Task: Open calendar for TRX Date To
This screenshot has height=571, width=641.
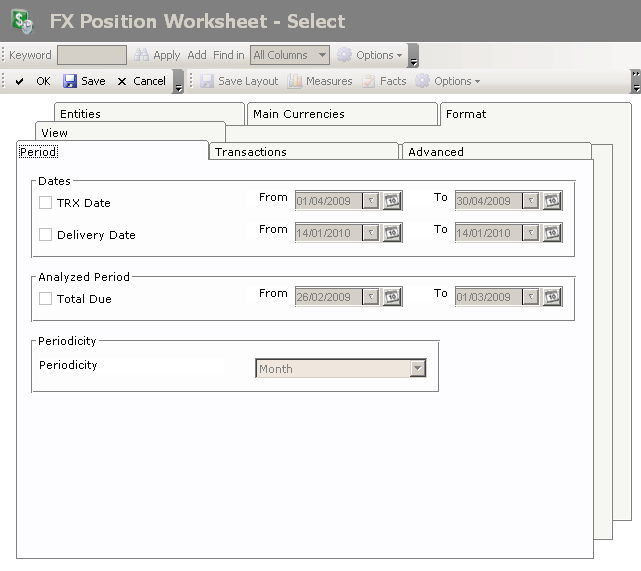Action: (552, 201)
